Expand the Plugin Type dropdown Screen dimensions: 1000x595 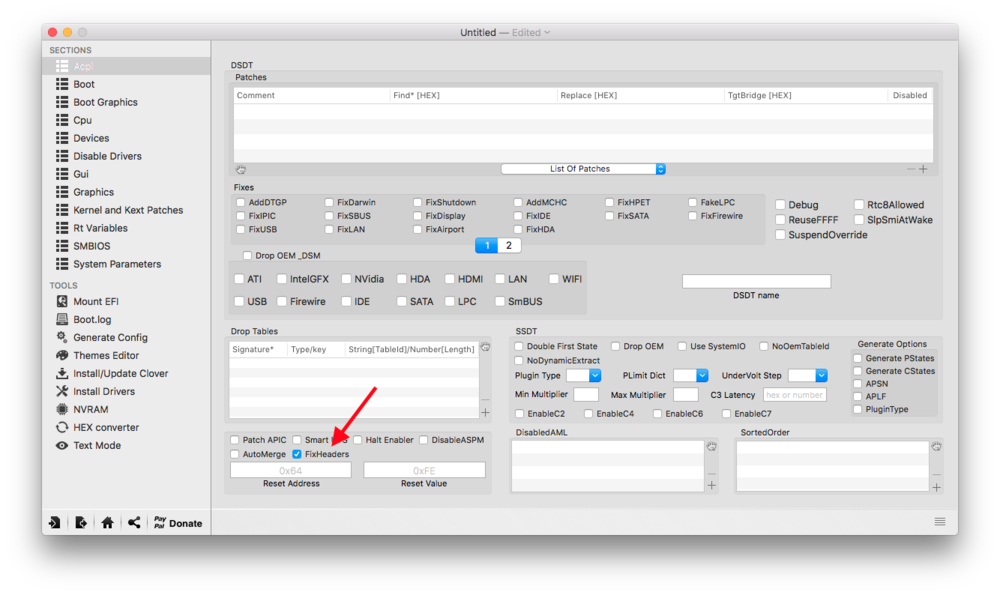[583, 376]
